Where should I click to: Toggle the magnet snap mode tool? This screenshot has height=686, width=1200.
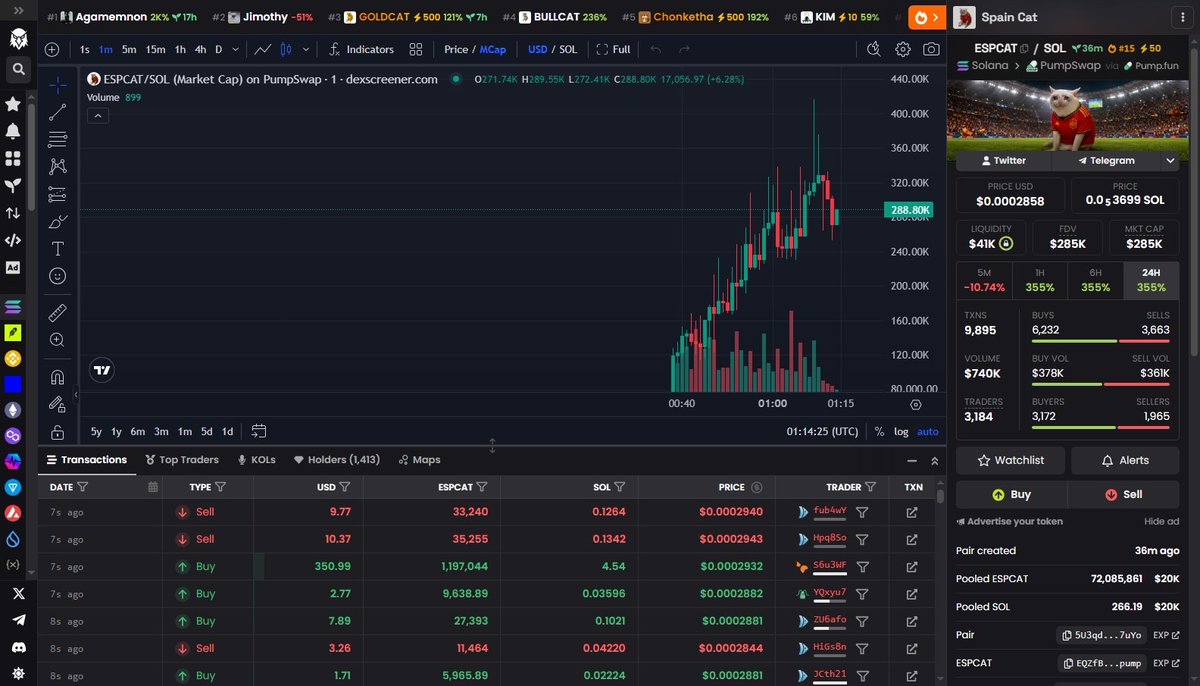[57, 378]
